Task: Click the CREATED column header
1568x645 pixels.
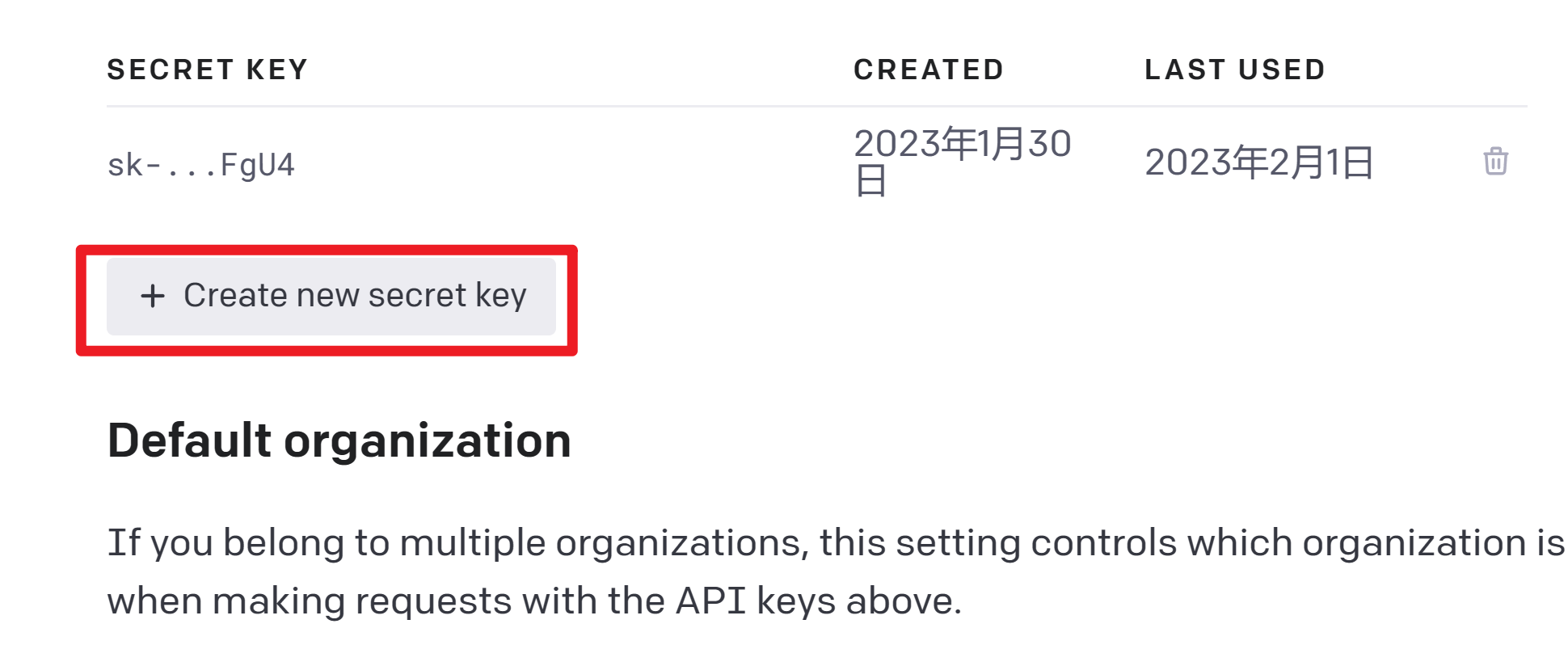Action: 929,70
